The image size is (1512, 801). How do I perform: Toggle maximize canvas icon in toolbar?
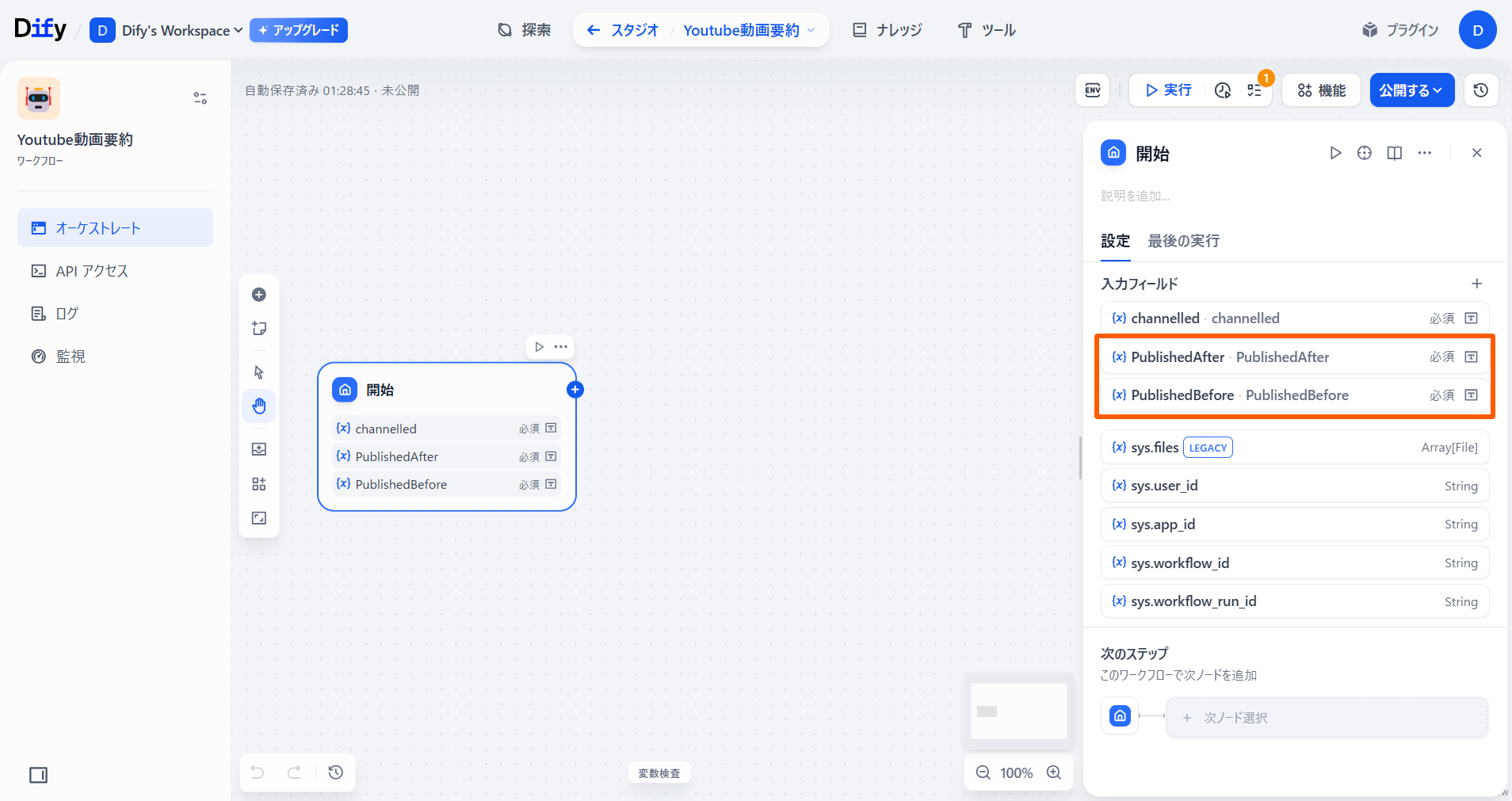pos(259,518)
